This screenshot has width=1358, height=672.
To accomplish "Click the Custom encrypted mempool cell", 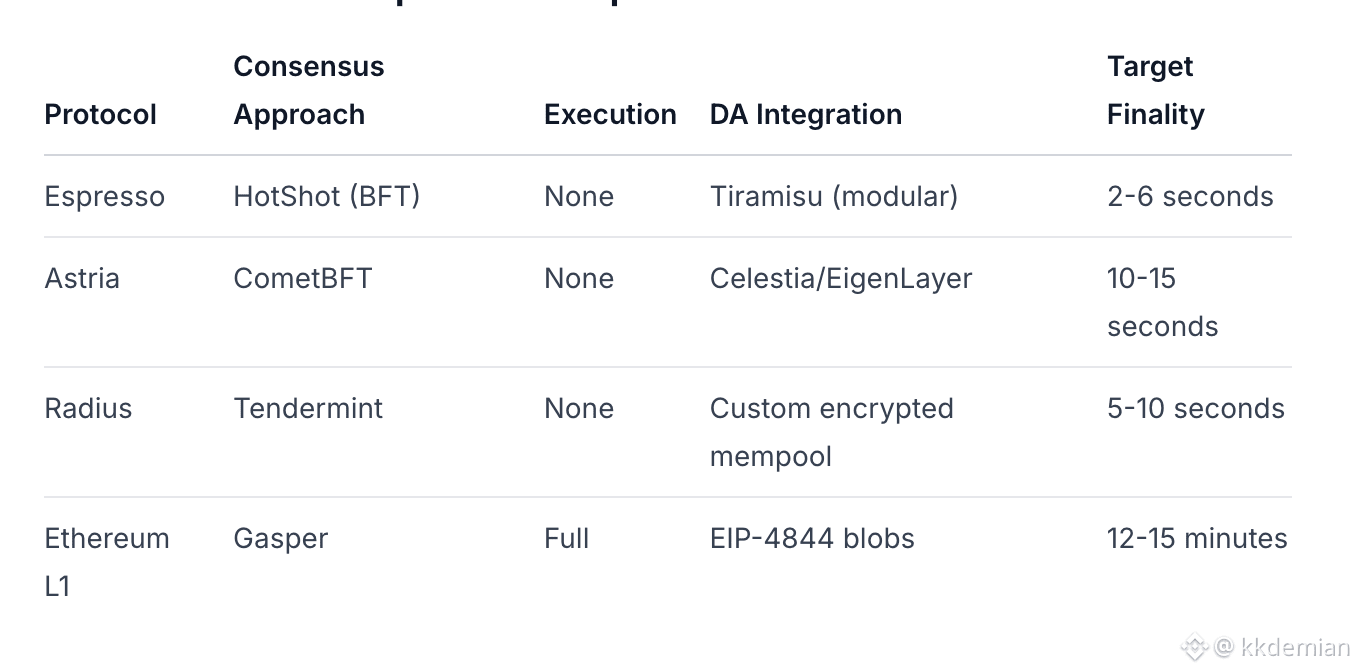I will pyautogui.click(x=831, y=432).
